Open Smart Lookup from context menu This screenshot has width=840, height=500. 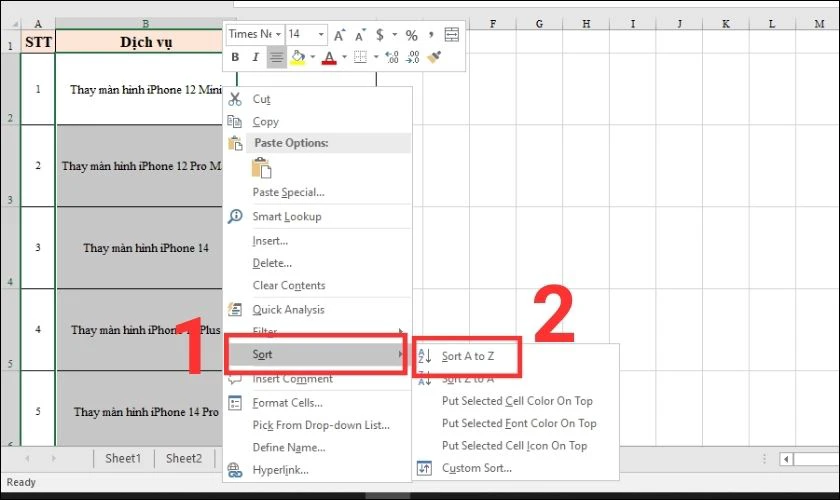[318, 217]
